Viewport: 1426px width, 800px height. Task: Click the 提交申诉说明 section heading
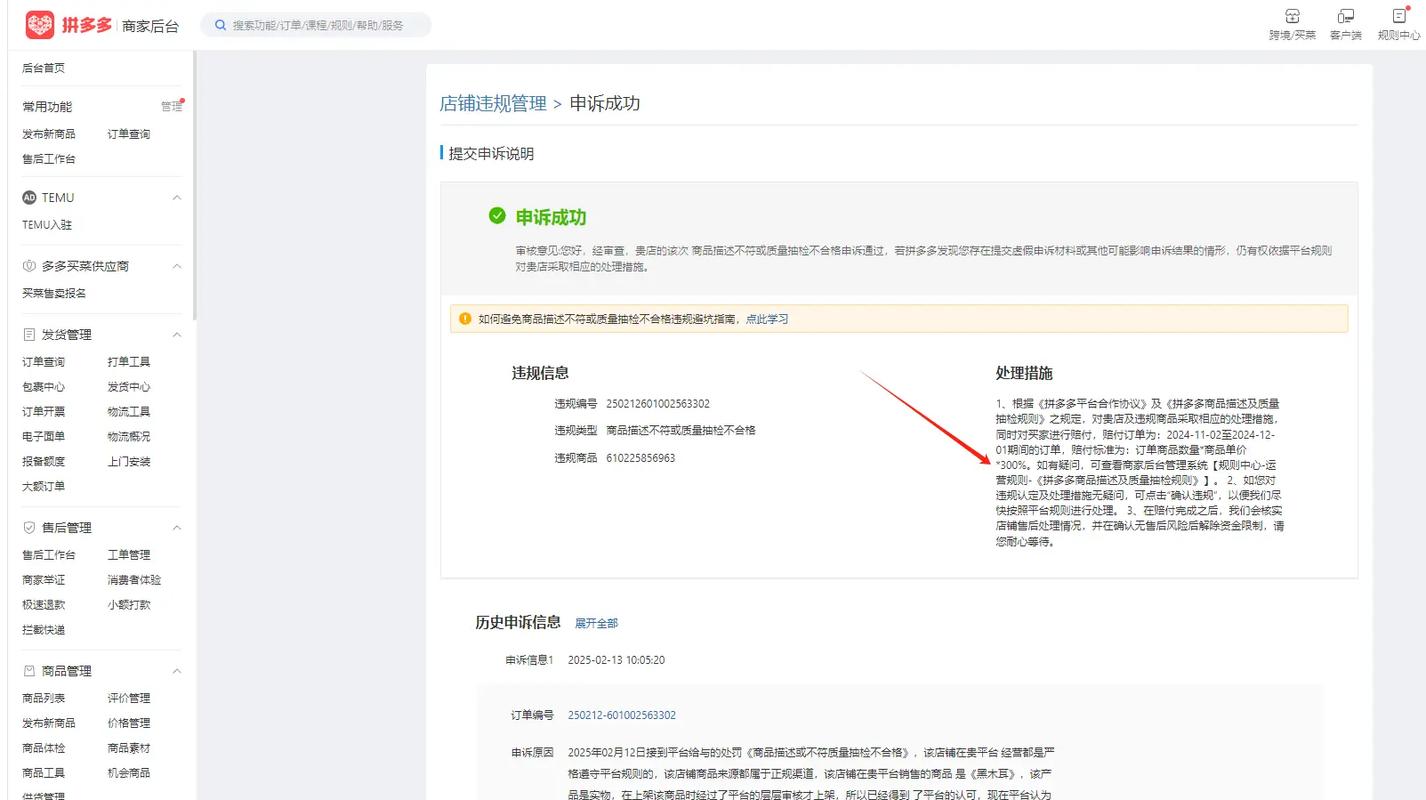tap(491, 154)
